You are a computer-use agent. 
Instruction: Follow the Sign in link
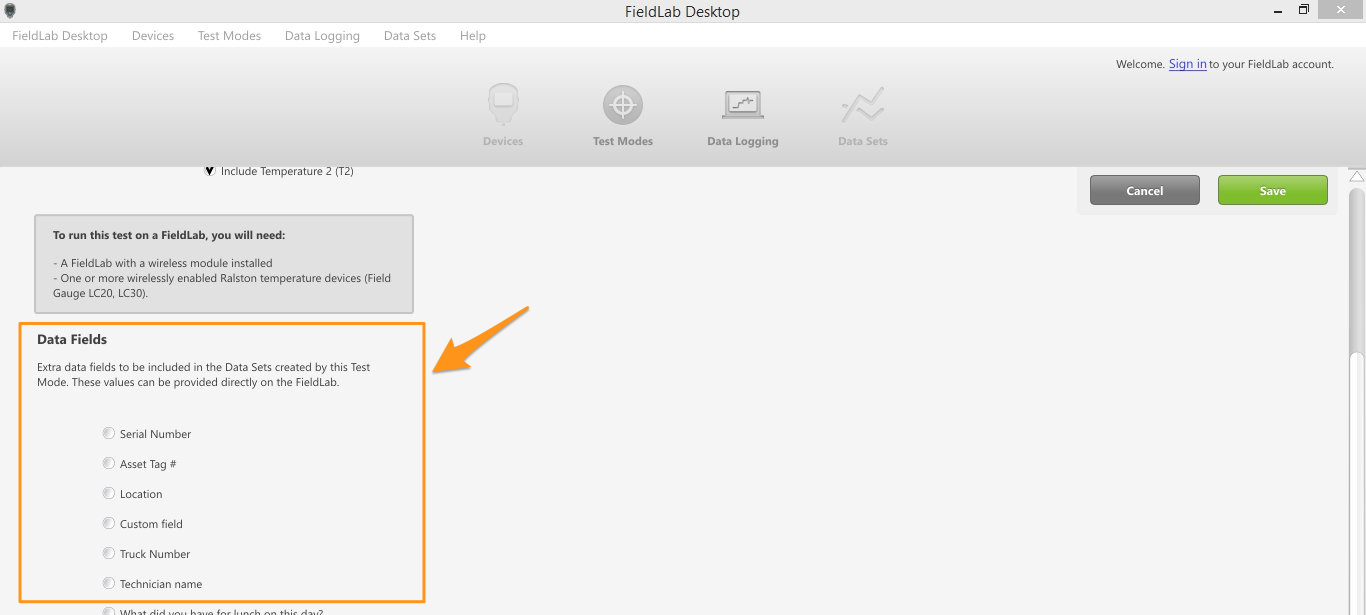[x=1187, y=64]
